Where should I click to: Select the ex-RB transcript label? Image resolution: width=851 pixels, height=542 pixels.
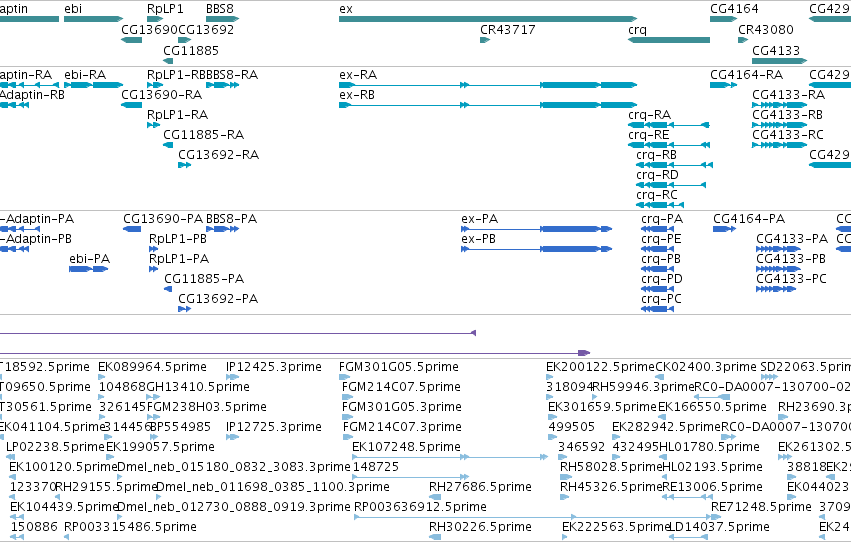tap(357, 94)
